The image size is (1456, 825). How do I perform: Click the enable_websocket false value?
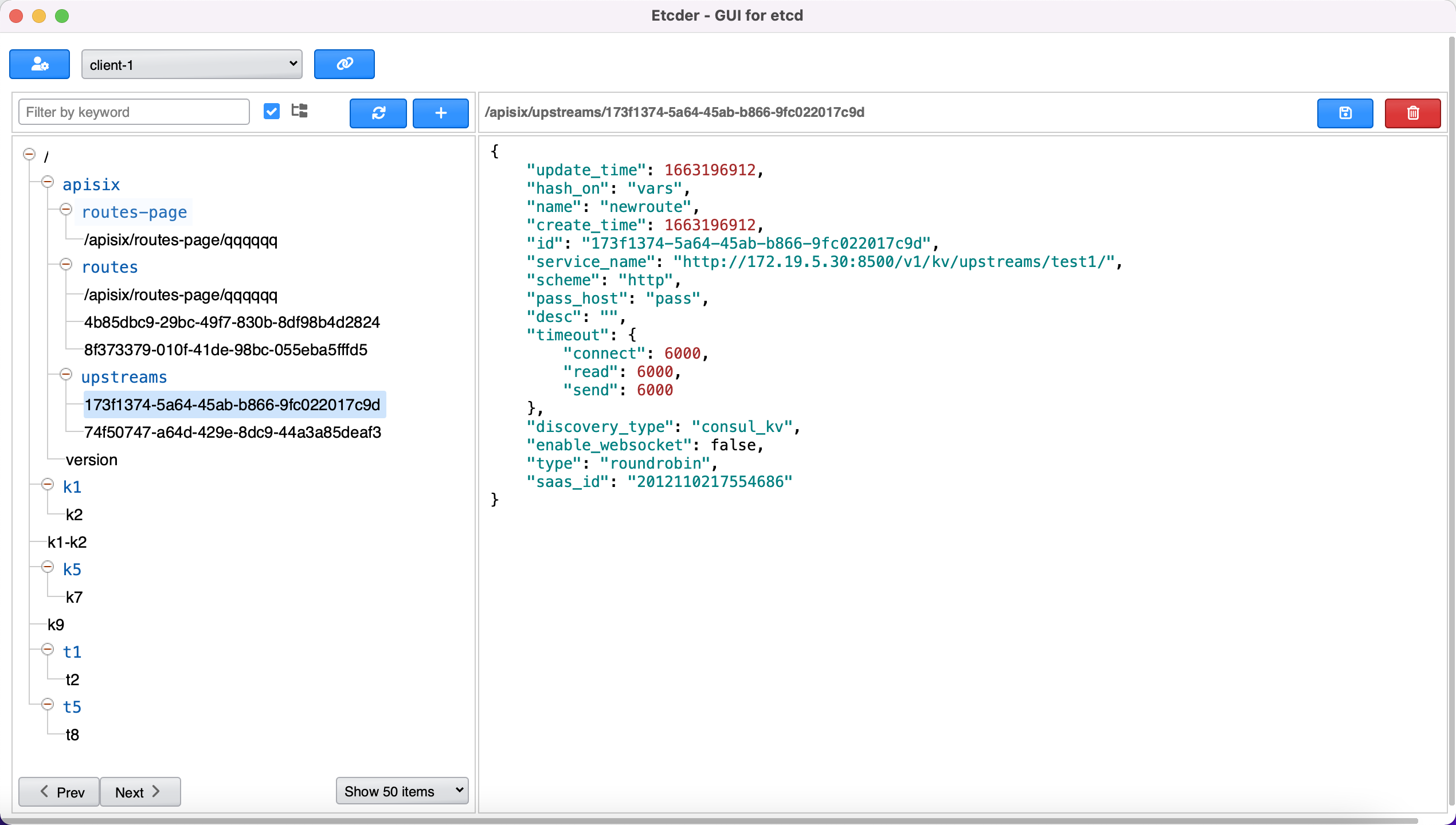pos(733,445)
